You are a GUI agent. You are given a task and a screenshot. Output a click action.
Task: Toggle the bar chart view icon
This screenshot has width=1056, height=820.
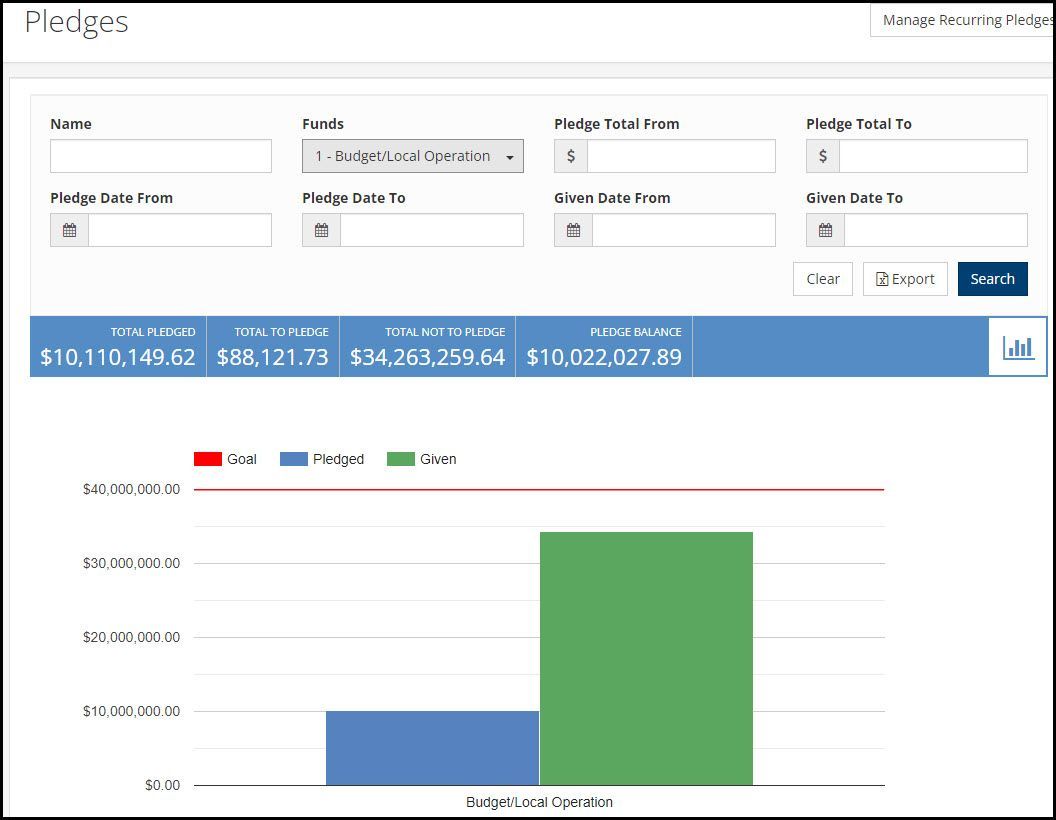click(1018, 347)
